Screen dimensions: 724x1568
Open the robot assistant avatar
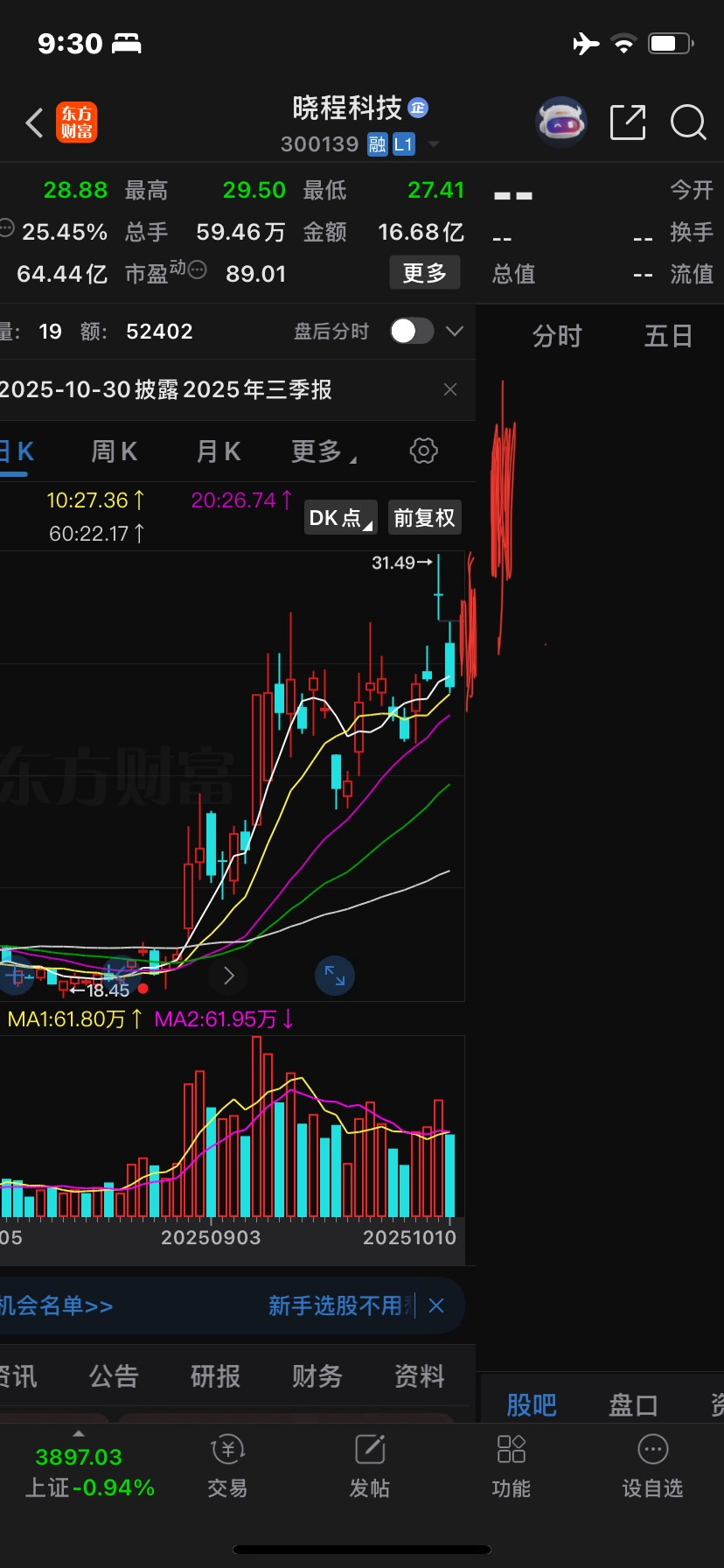(x=560, y=122)
